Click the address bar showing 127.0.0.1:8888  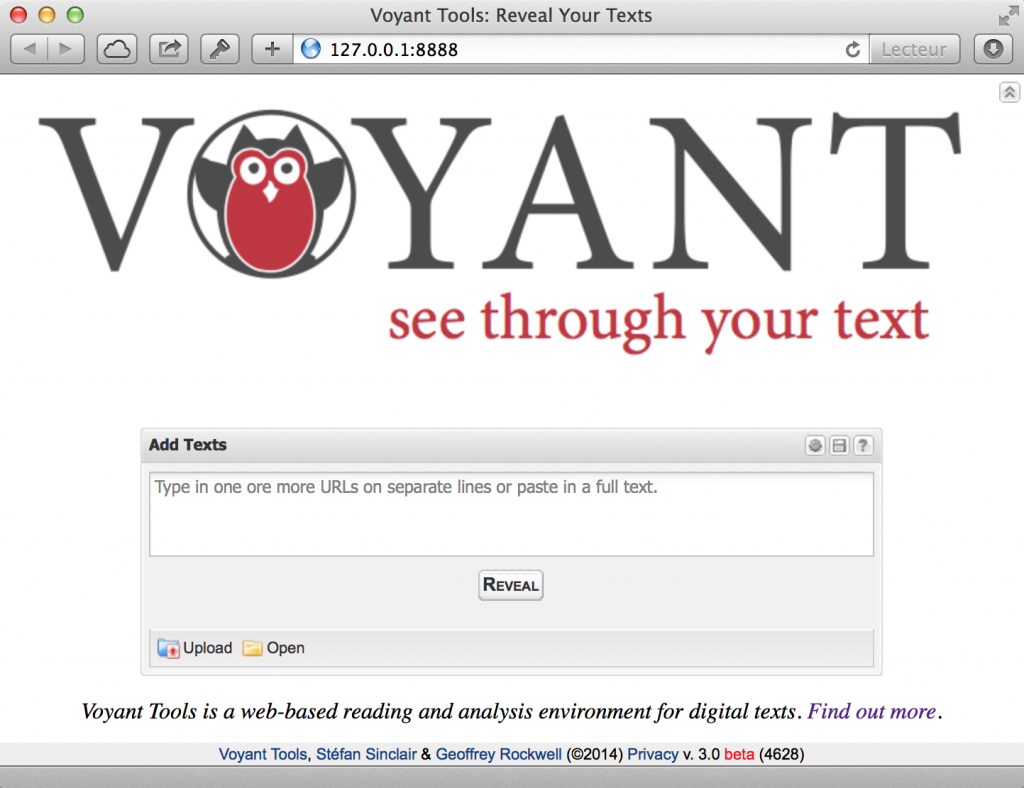point(581,49)
